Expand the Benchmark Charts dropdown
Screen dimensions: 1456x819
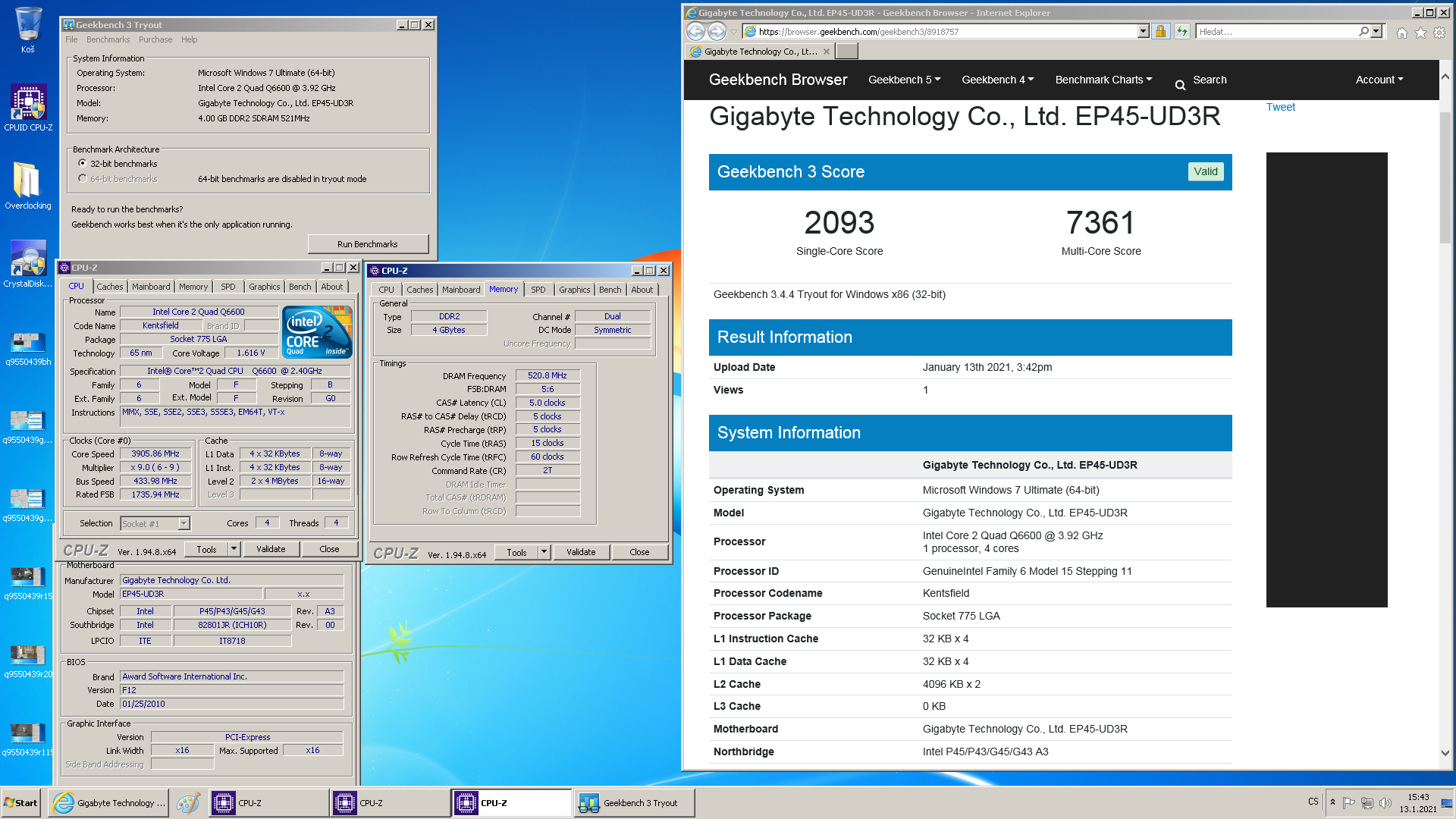[x=1103, y=80]
